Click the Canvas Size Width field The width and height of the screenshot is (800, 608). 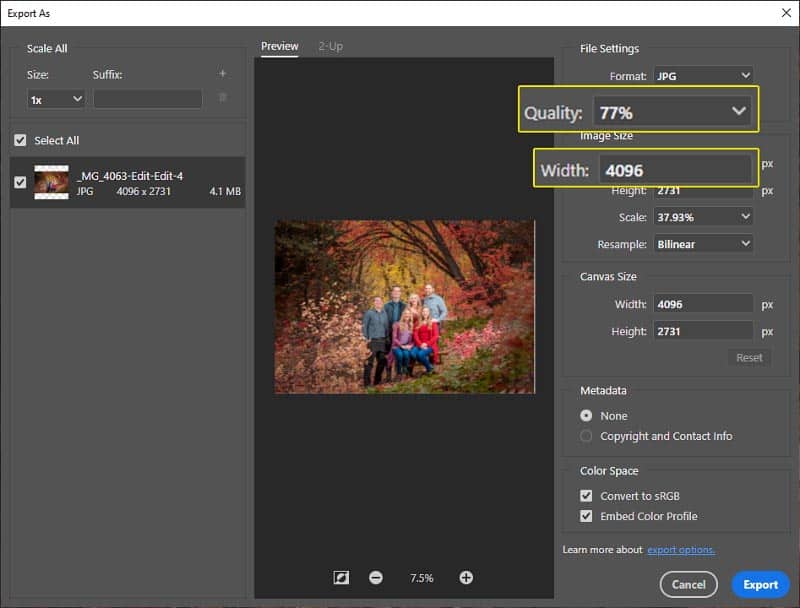coord(703,304)
